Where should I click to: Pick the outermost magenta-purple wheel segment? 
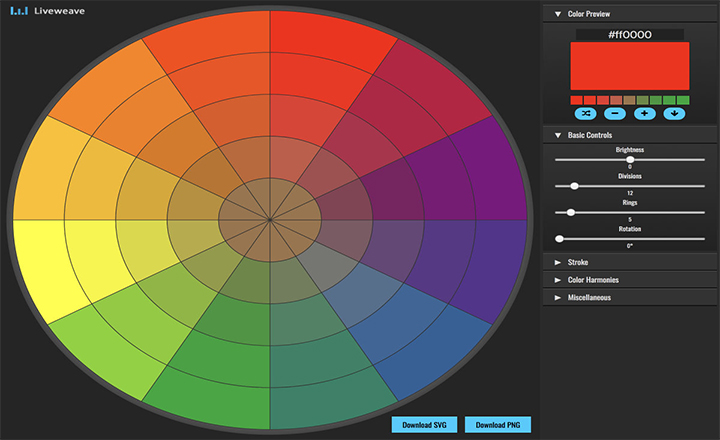[494, 175]
